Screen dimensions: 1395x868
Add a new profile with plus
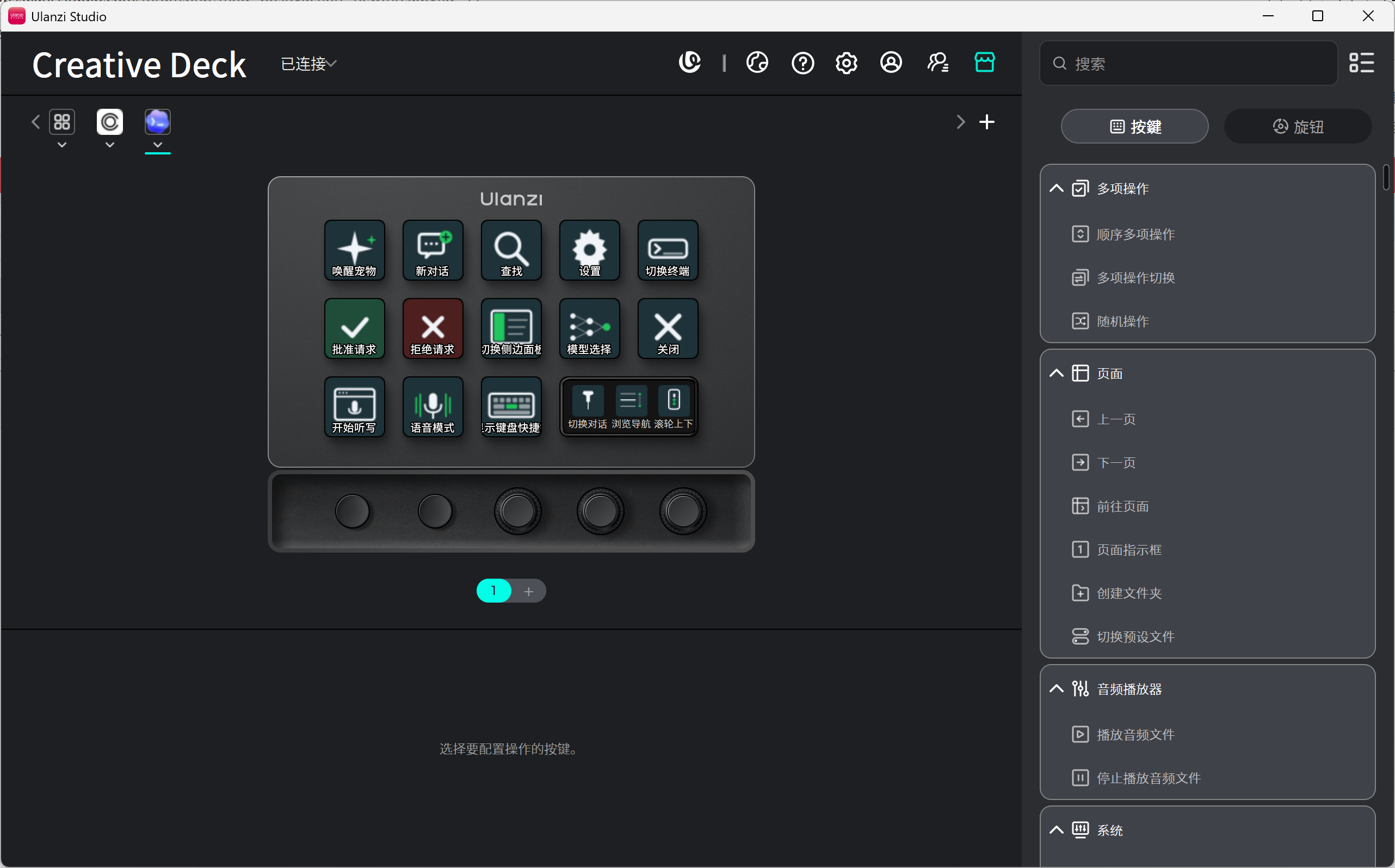coord(986,122)
